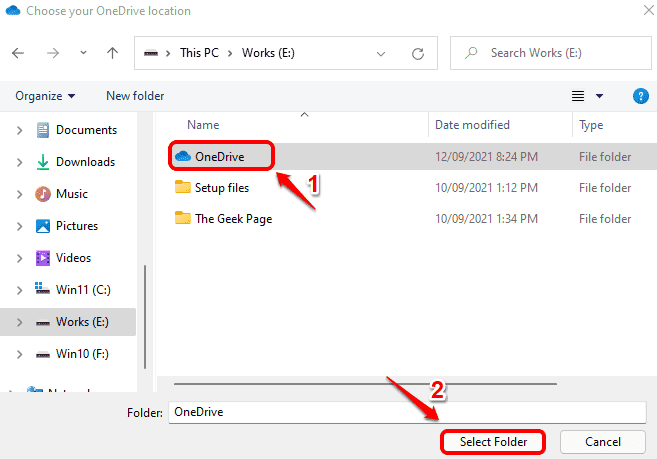Viewport: 657px width, 459px height.
Task: Open the view options dropdown arrow
Action: pos(600,96)
